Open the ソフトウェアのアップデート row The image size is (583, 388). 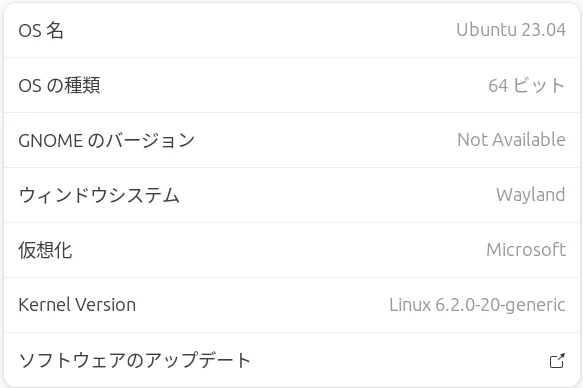click(292, 360)
